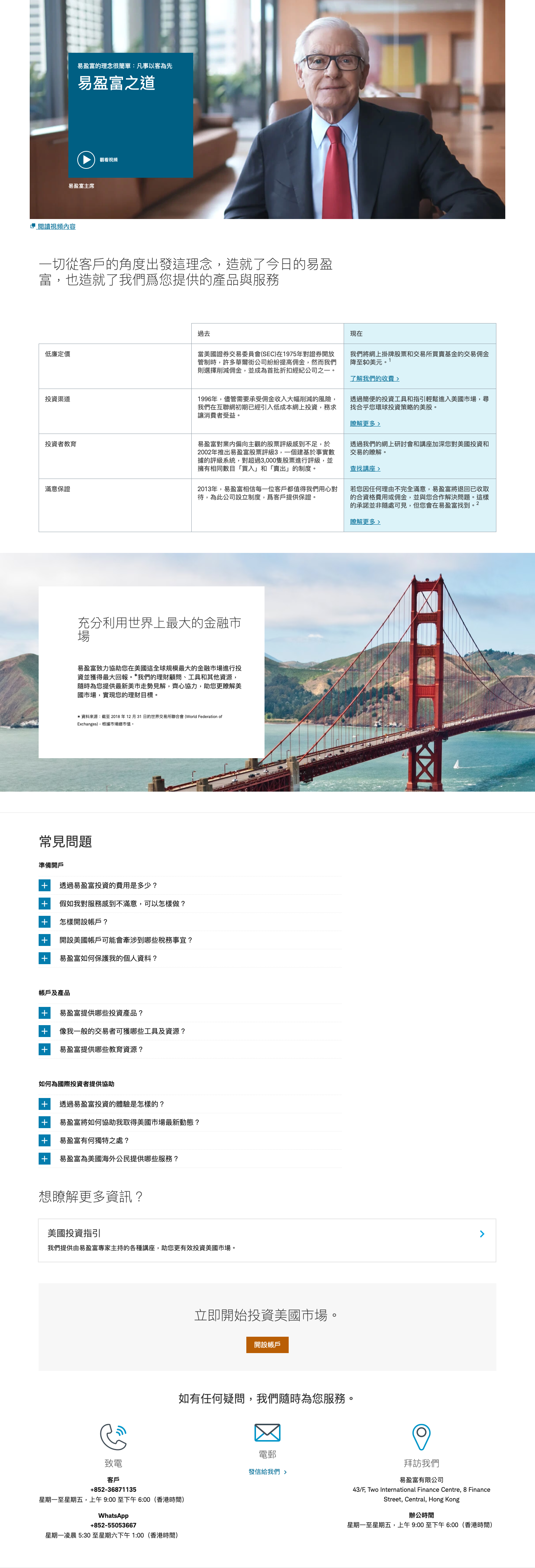Viewport: 535px width, 1568px height.
Task: Click the customer phone number +852-36871135
Action: (x=113, y=1490)
